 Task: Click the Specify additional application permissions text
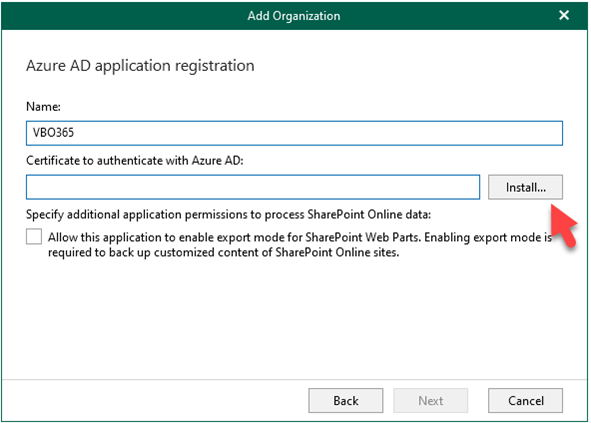(228, 215)
